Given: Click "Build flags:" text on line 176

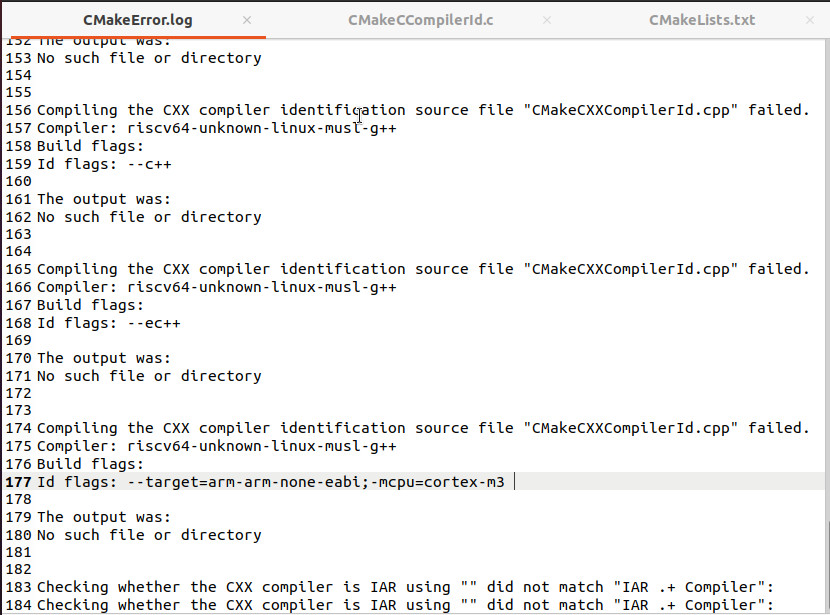Looking at the screenshot, I should (x=90, y=464).
